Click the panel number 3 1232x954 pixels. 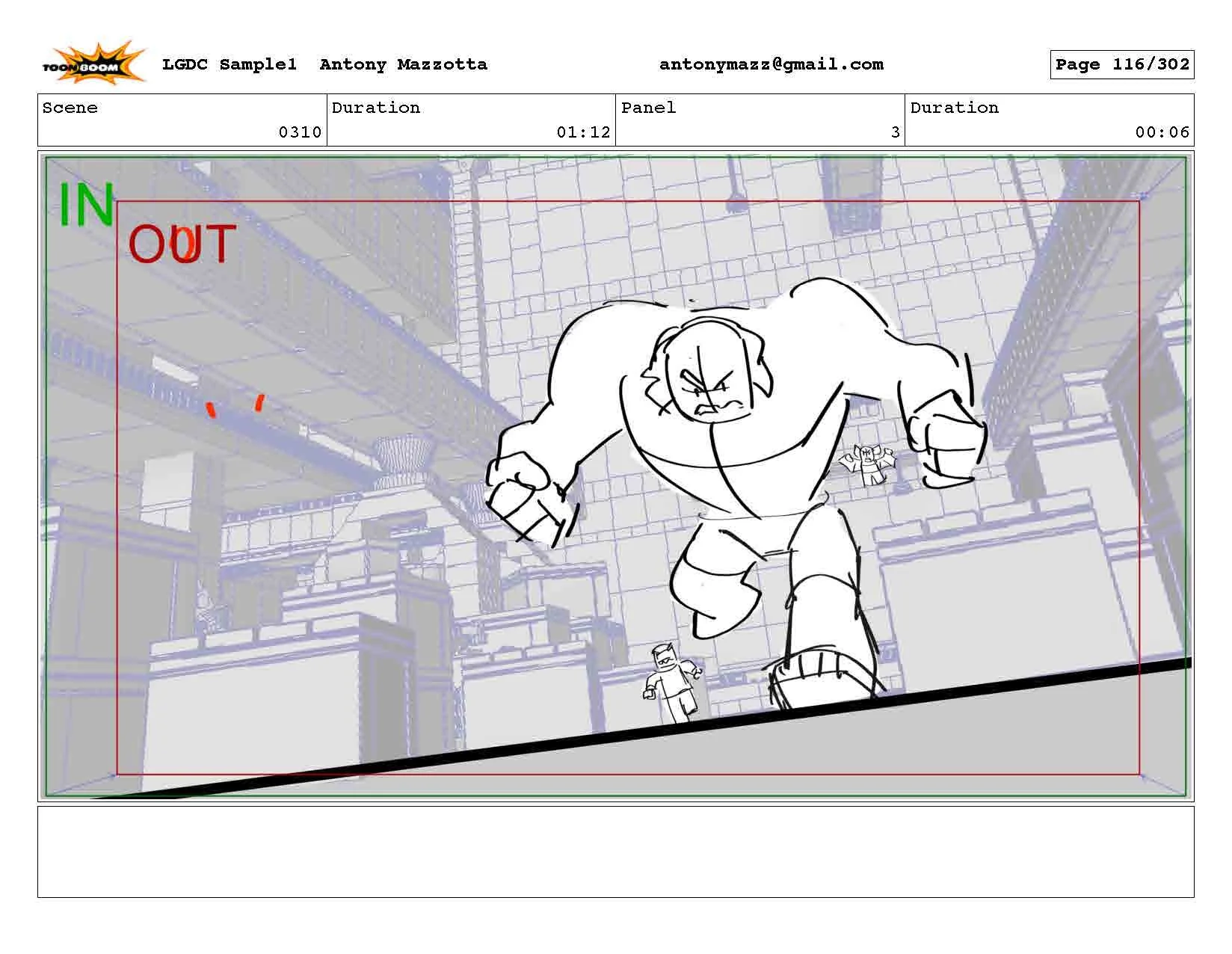point(895,132)
